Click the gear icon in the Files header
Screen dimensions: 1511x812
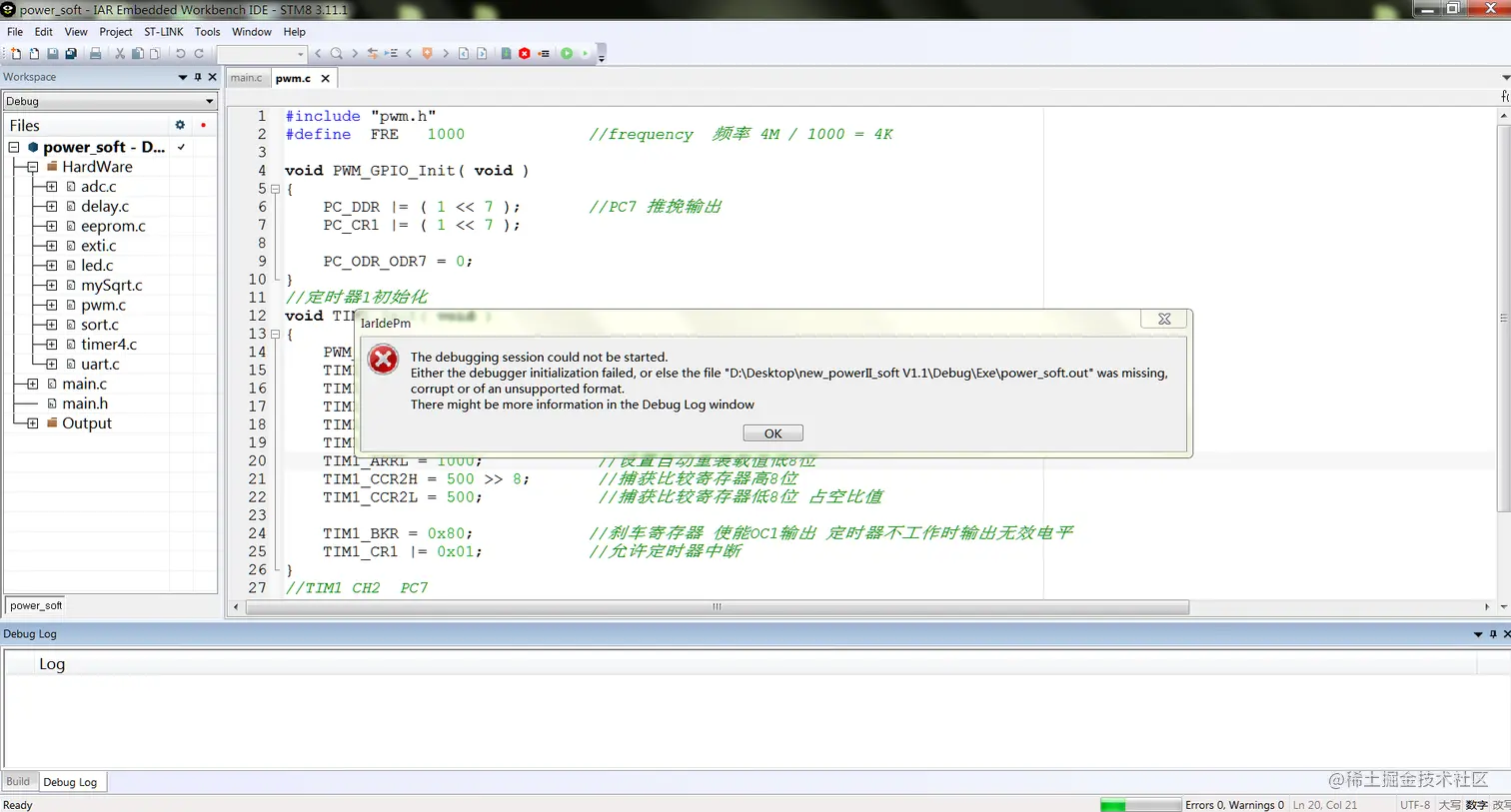[x=180, y=125]
